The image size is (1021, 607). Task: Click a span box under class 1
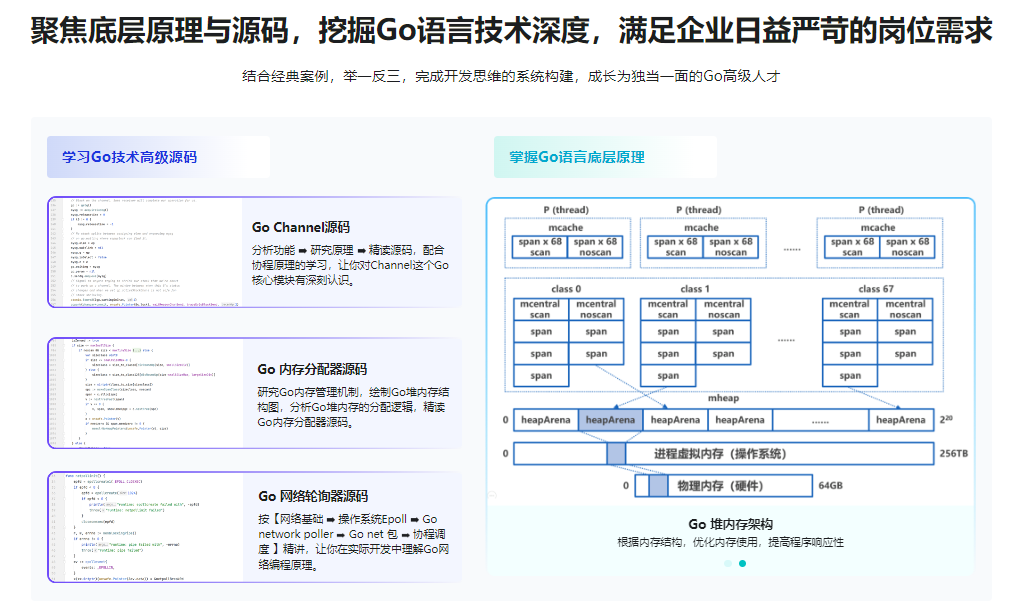point(668,332)
